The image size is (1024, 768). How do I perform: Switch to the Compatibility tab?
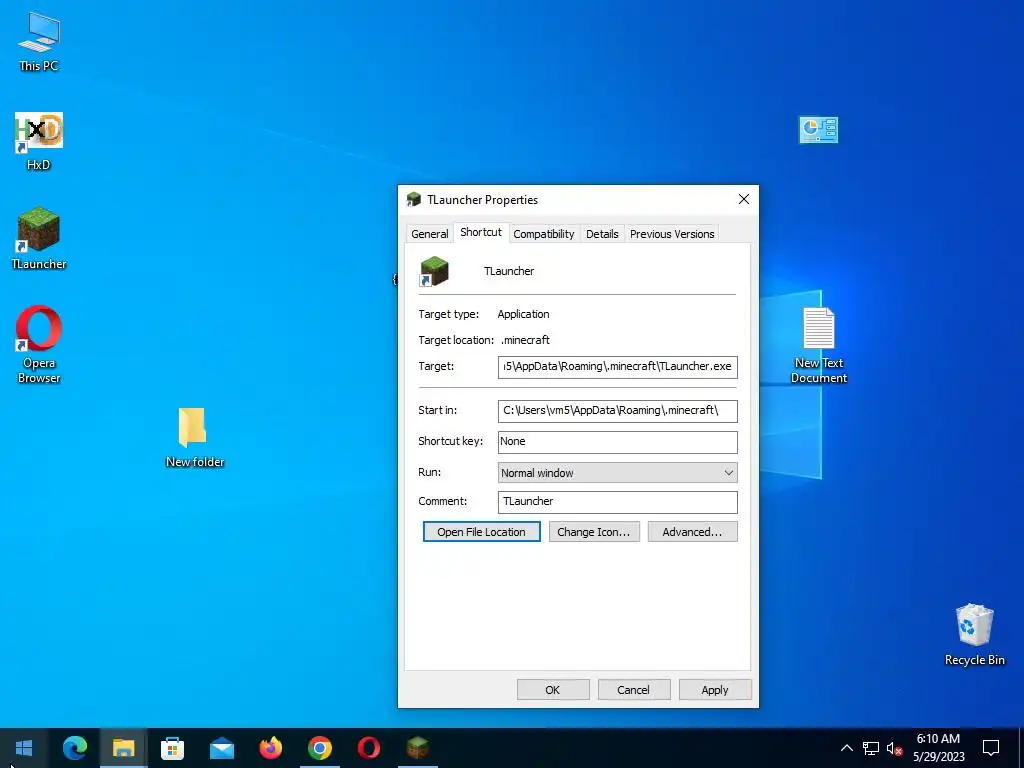click(543, 234)
